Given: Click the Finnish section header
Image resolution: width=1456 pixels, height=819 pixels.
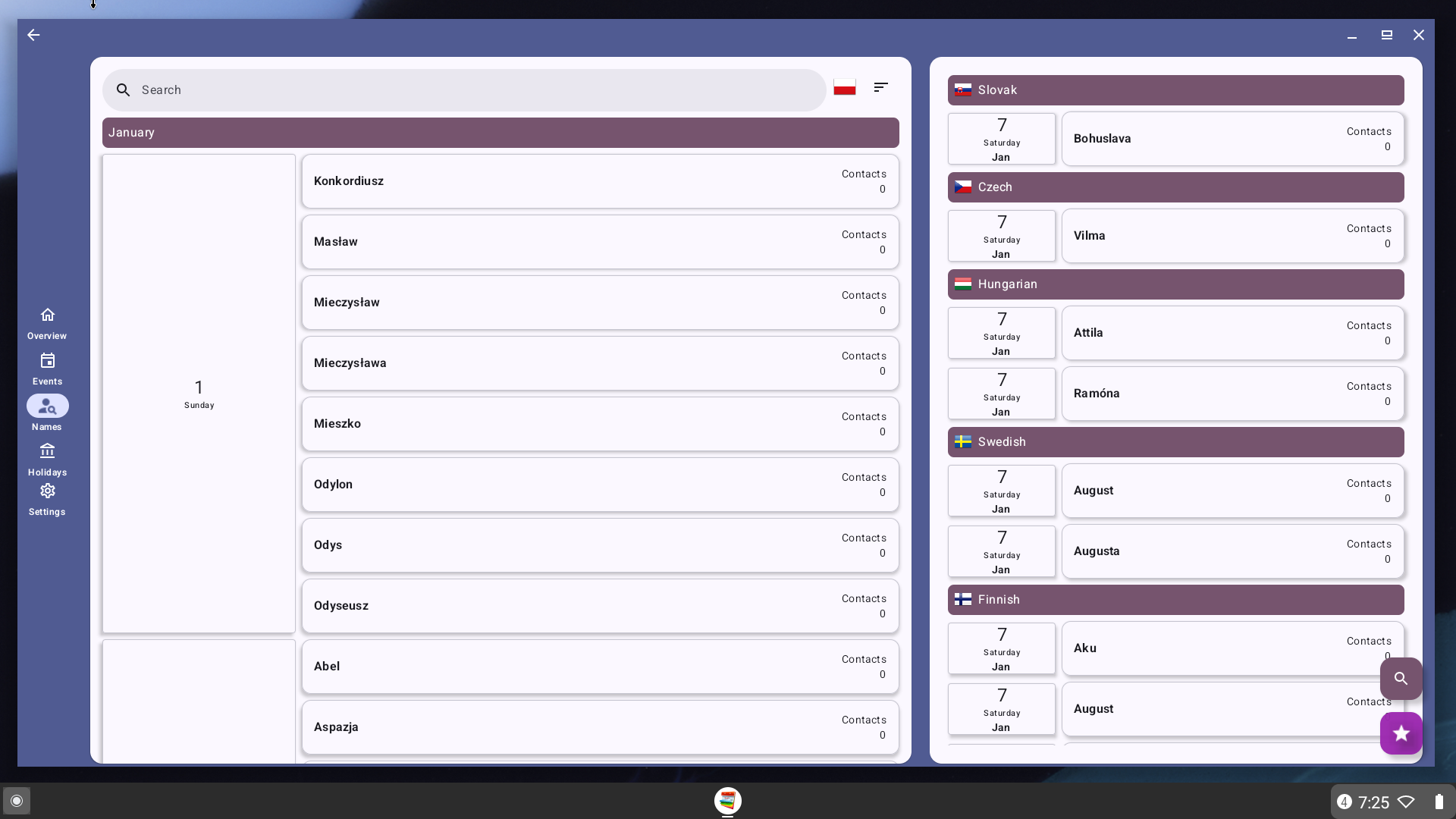Looking at the screenshot, I should click(x=1175, y=600).
